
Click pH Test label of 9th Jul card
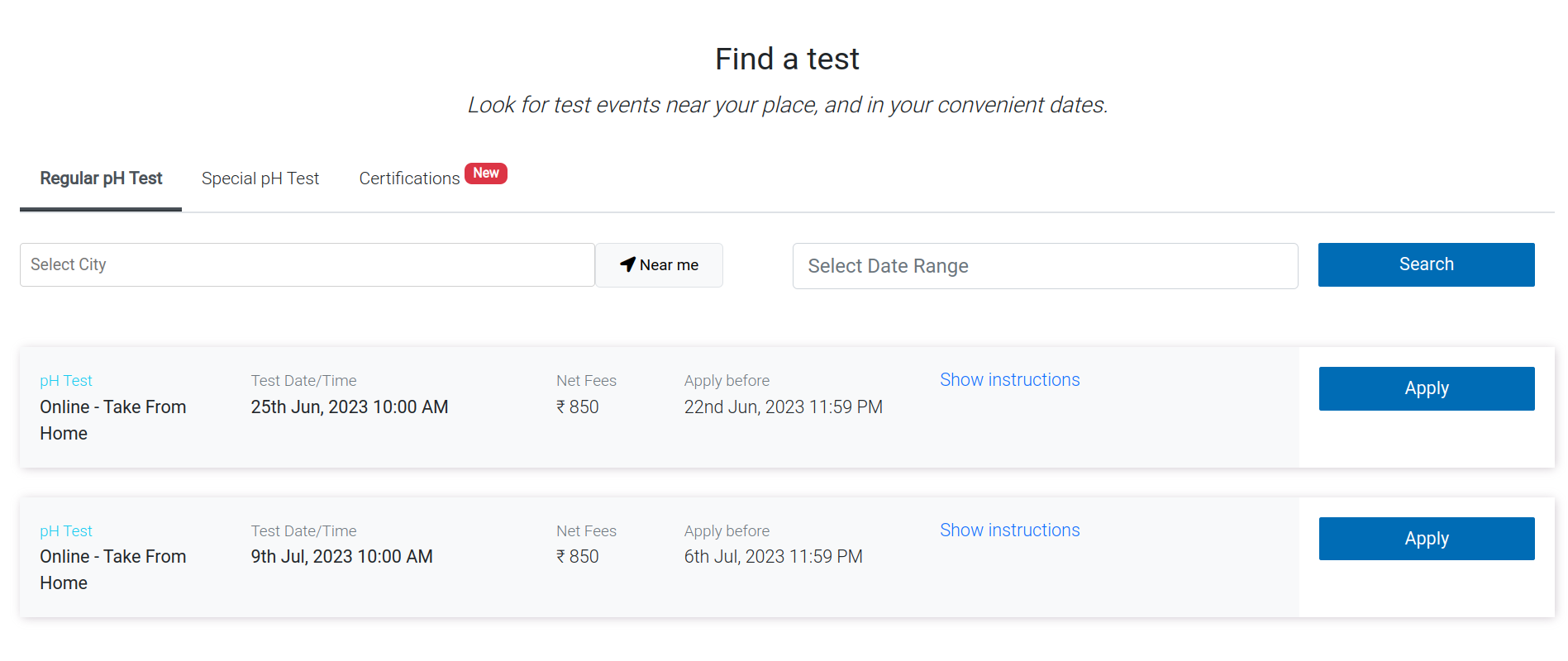tap(66, 531)
